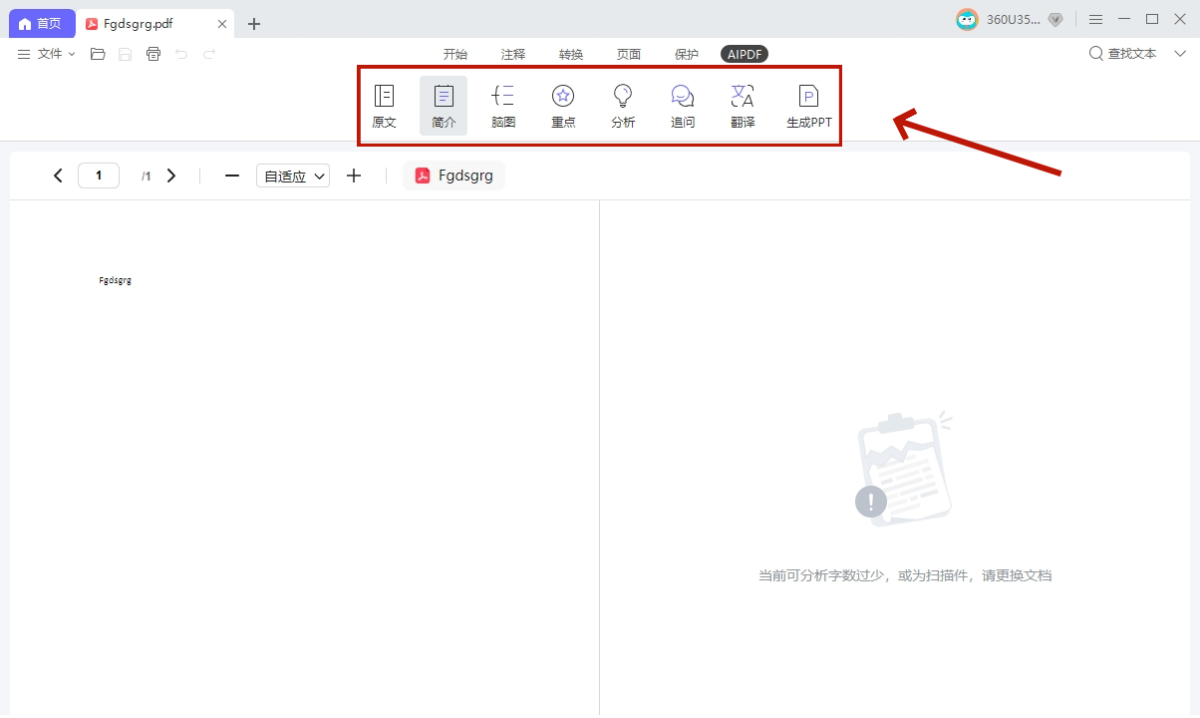Click the 当前可分析字数过少 message text
Viewport: 1200px width, 718px height.
[905, 575]
